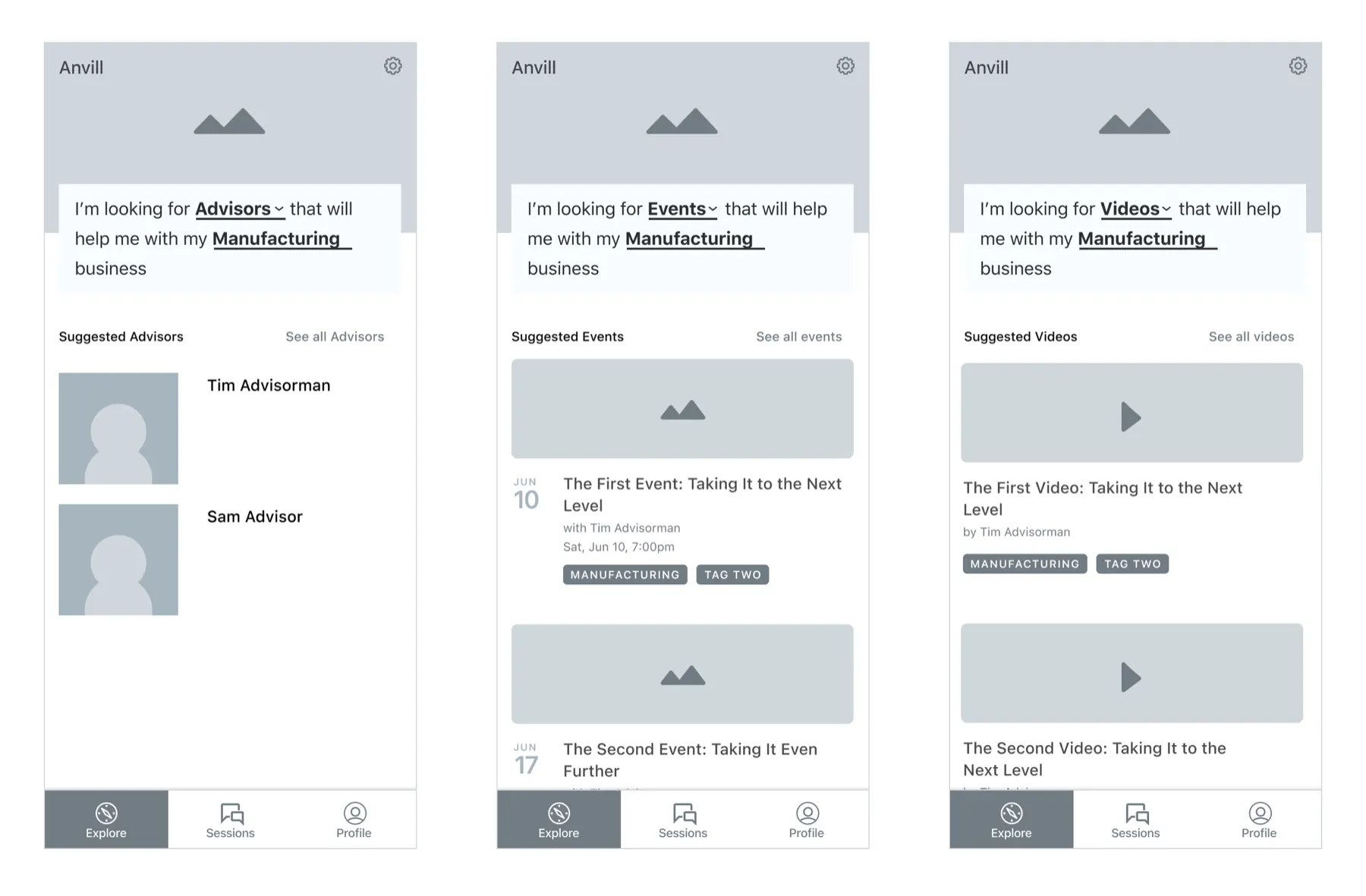Tap Profile person icon on Events screen
The width and height of the screenshot is (1366, 896).
(807, 813)
